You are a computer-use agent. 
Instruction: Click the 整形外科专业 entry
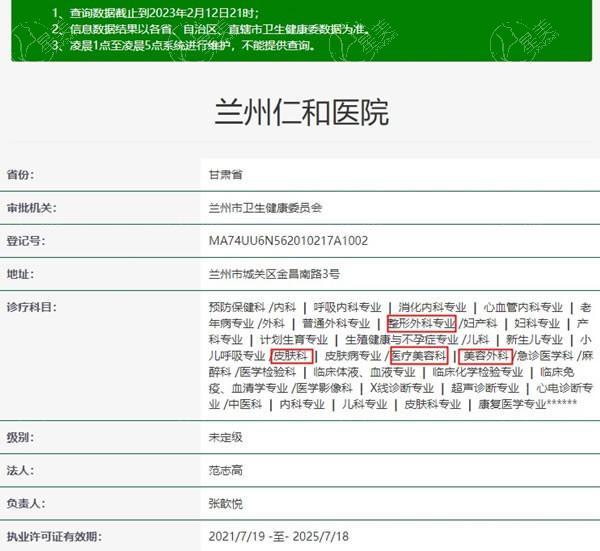click(x=421, y=323)
